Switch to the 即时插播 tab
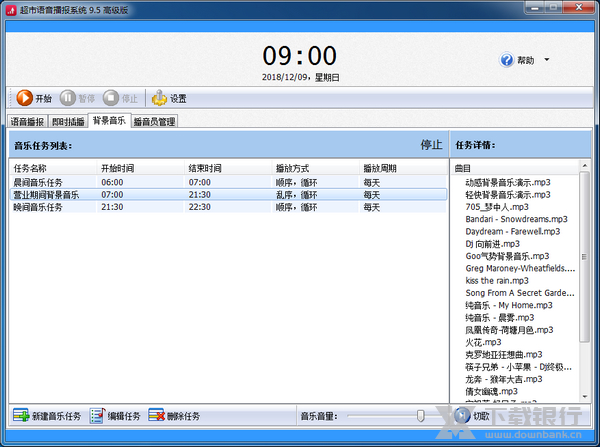Image resolution: width=600 pixels, height=447 pixels. coord(68,122)
